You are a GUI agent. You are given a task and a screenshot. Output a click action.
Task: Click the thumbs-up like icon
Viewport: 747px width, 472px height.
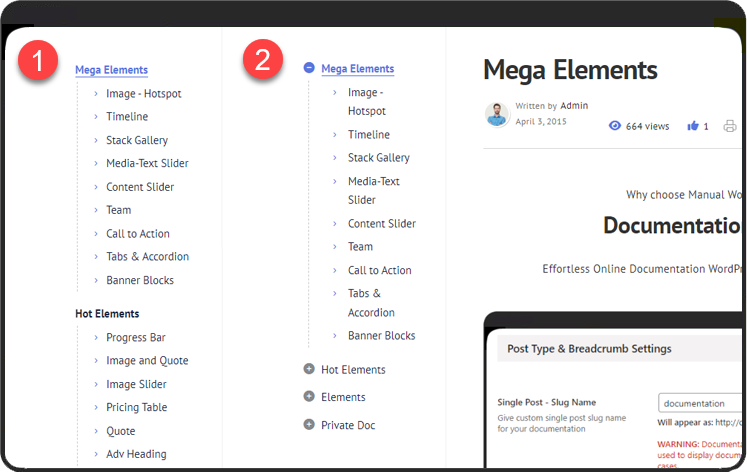tap(693, 126)
